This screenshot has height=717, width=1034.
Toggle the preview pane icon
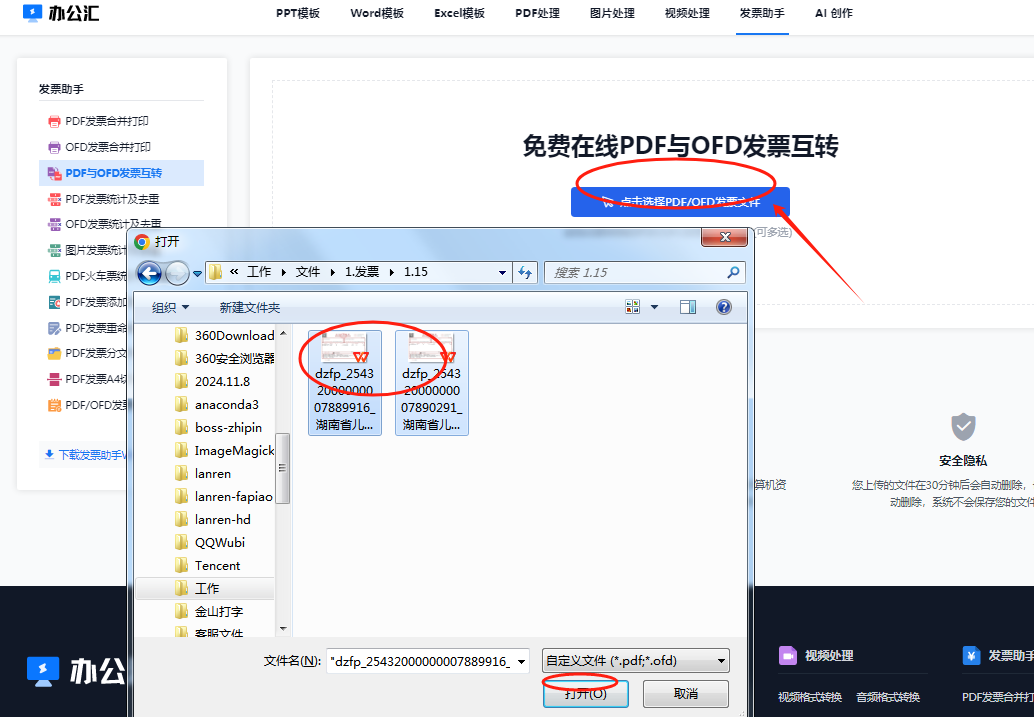click(688, 307)
